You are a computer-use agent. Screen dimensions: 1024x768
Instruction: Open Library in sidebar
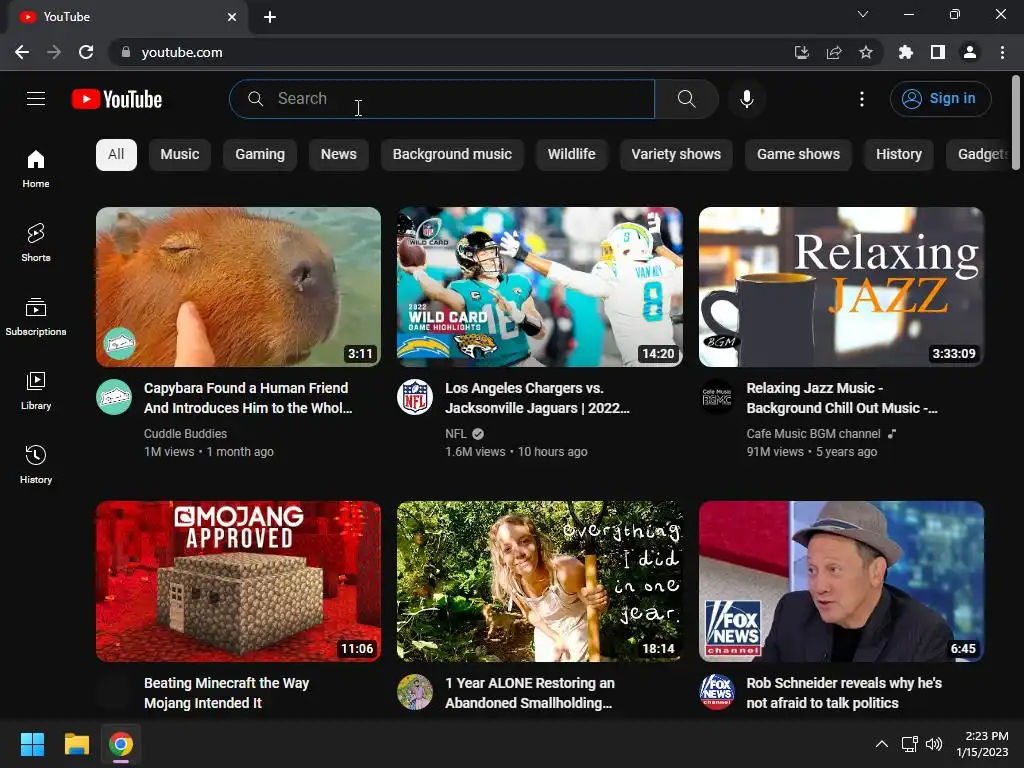click(x=36, y=391)
